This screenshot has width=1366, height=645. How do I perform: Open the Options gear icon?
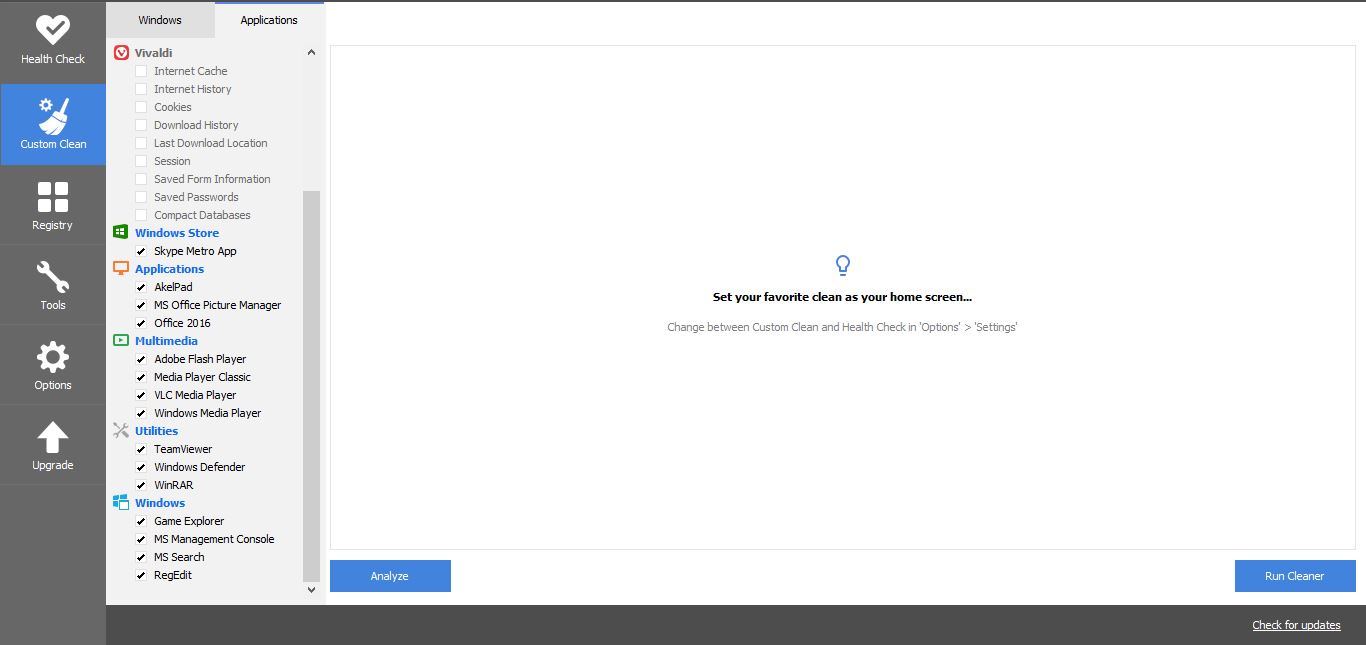pyautogui.click(x=52, y=357)
